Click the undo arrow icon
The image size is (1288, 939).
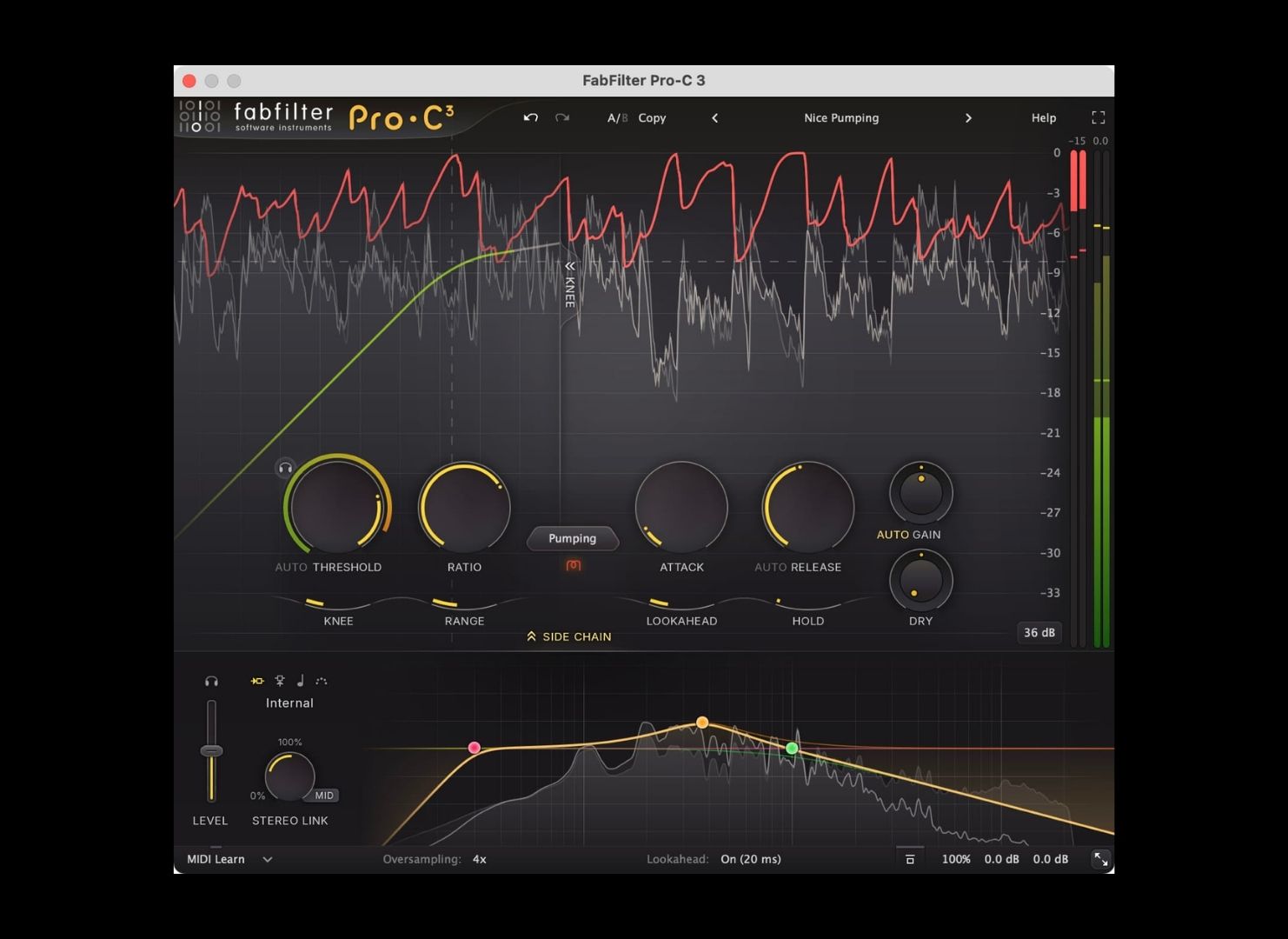point(530,117)
